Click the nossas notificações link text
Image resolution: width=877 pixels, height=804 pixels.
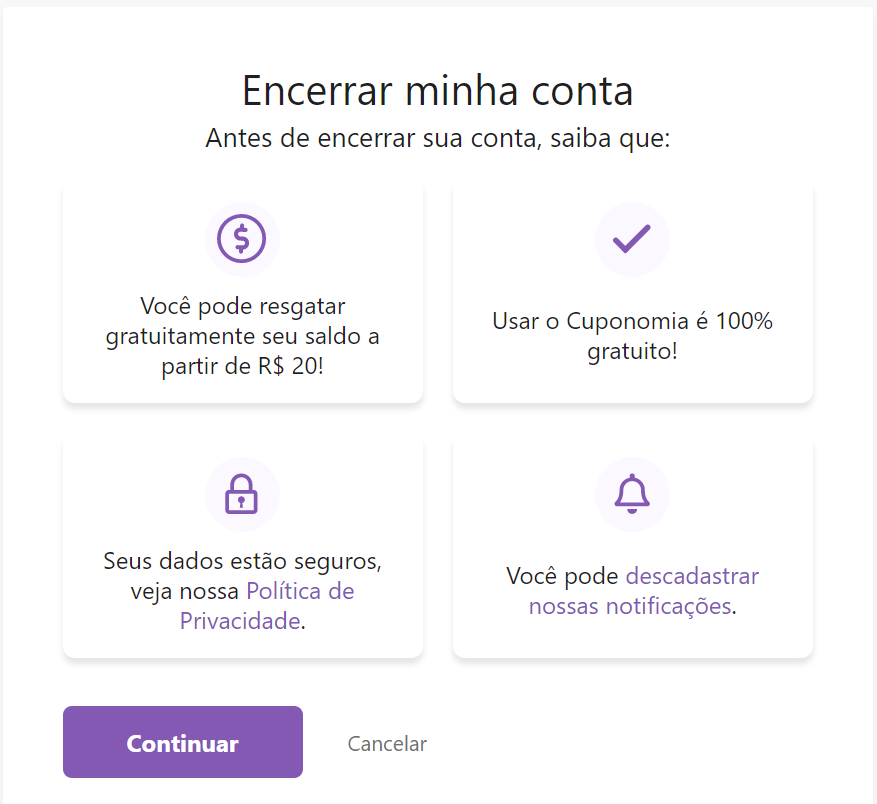pos(630,606)
